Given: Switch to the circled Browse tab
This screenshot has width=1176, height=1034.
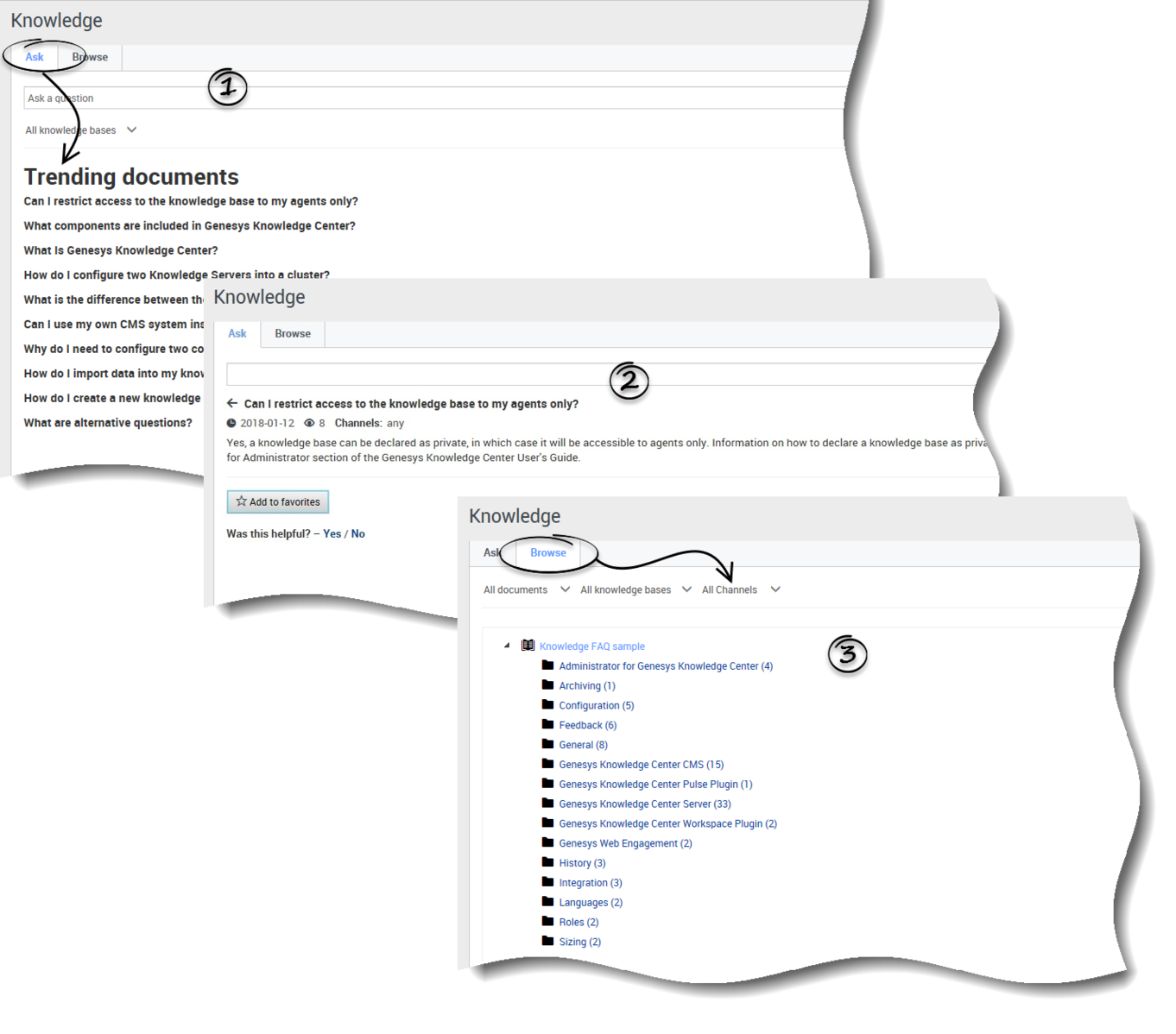Looking at the screenshot, I should point(548,552).
